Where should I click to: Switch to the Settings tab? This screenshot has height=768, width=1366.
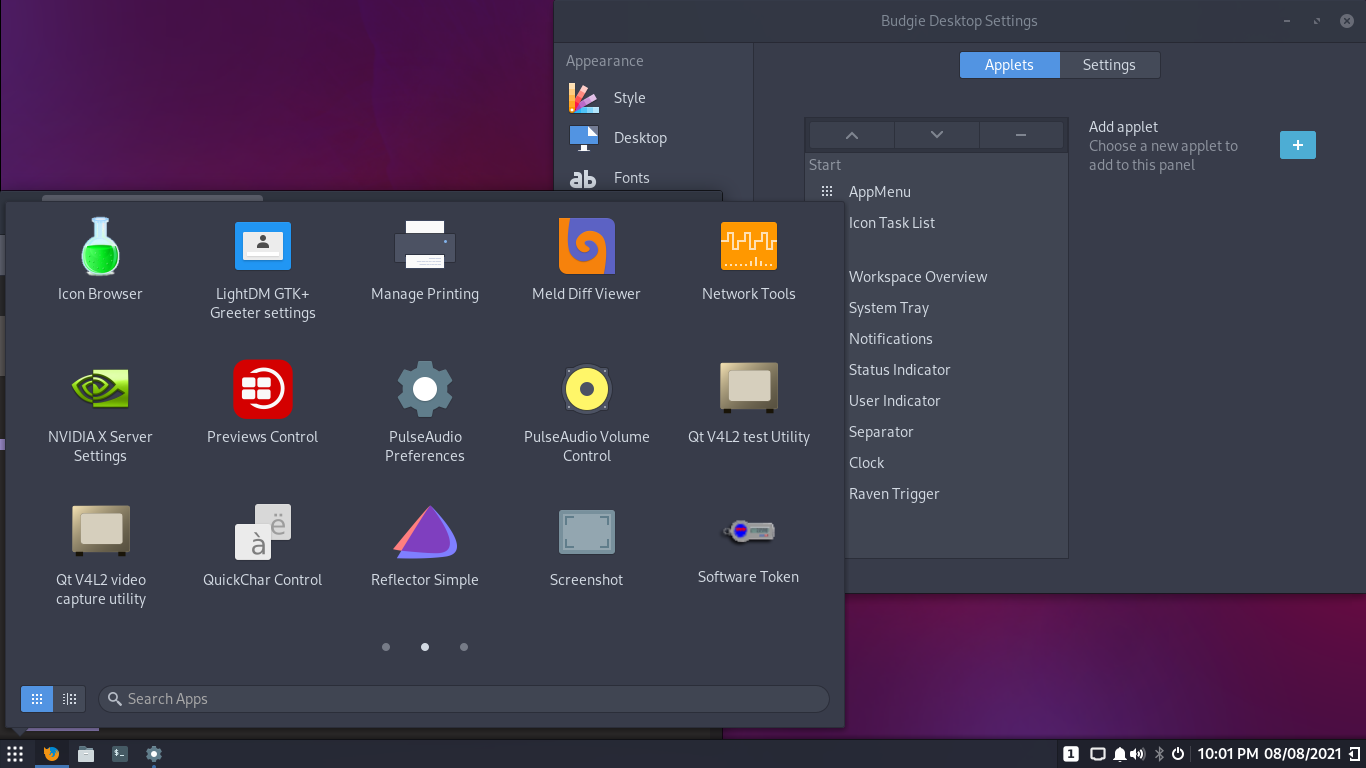point(1109,65)
